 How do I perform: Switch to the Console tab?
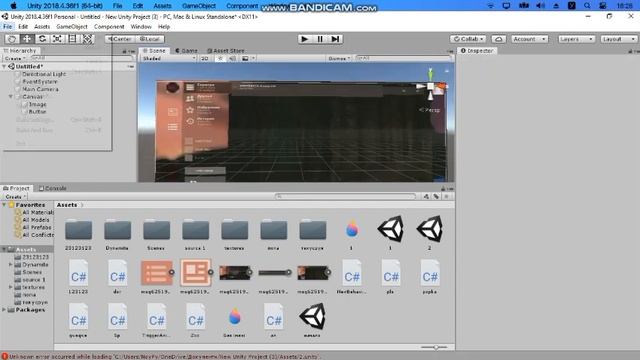53,188
